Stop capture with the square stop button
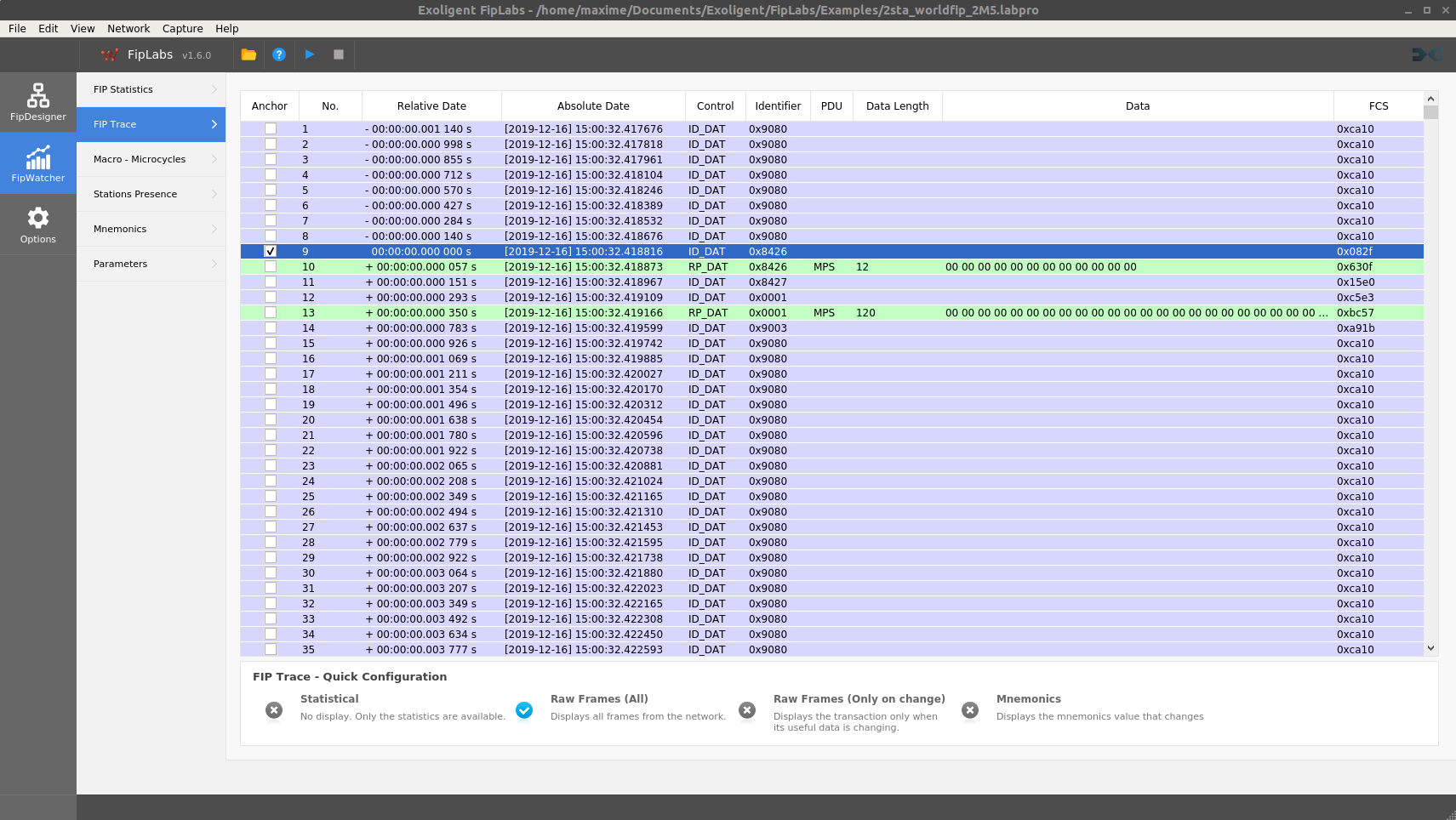Screen dimensions: 1456x820 click(x=339, y=54)
